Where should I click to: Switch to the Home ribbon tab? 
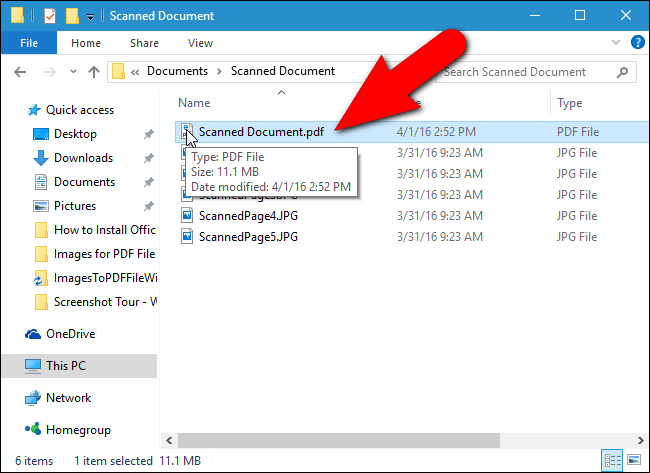point(86,43)
